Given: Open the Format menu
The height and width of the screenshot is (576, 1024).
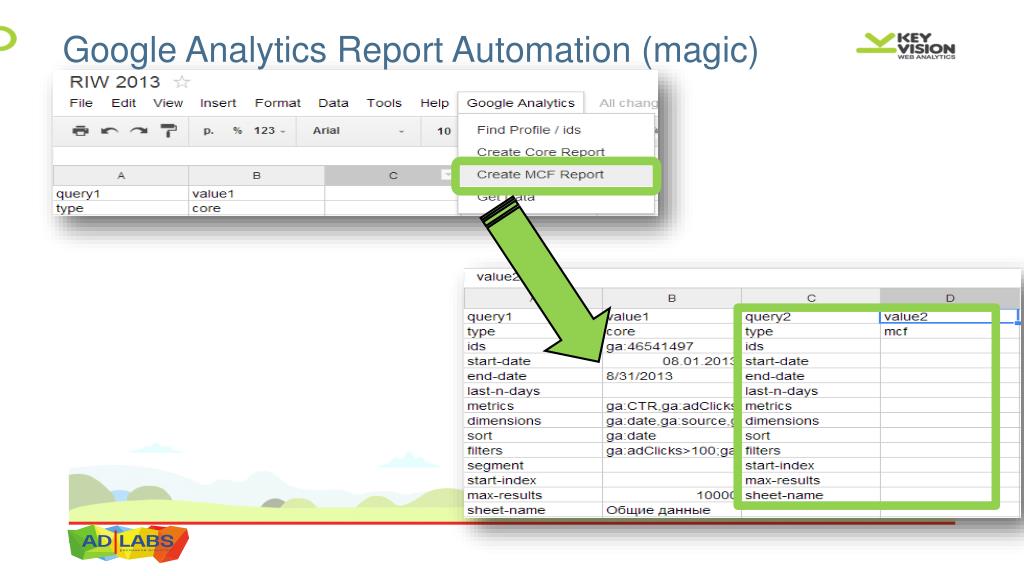Looking at the screenshot, I should click(x=278, y=103).
